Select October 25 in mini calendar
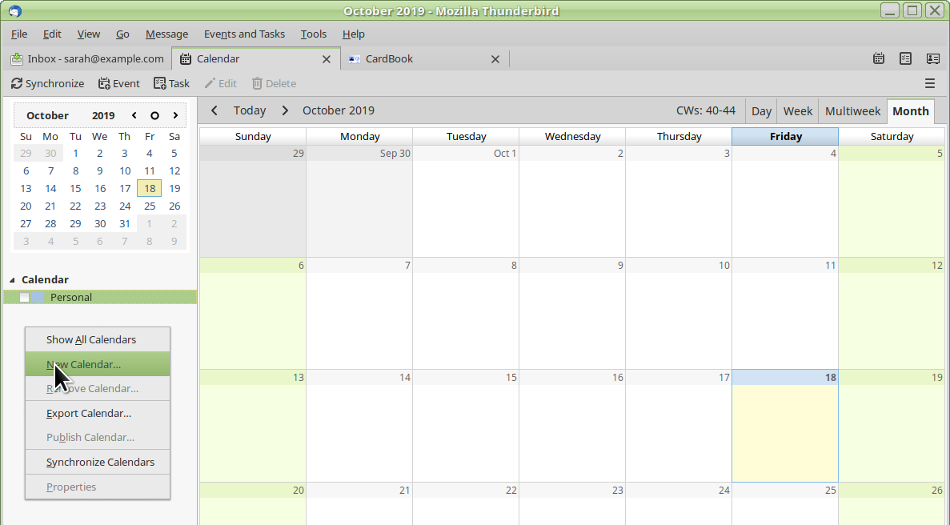The image size is (950, 525). pos(149,206)
